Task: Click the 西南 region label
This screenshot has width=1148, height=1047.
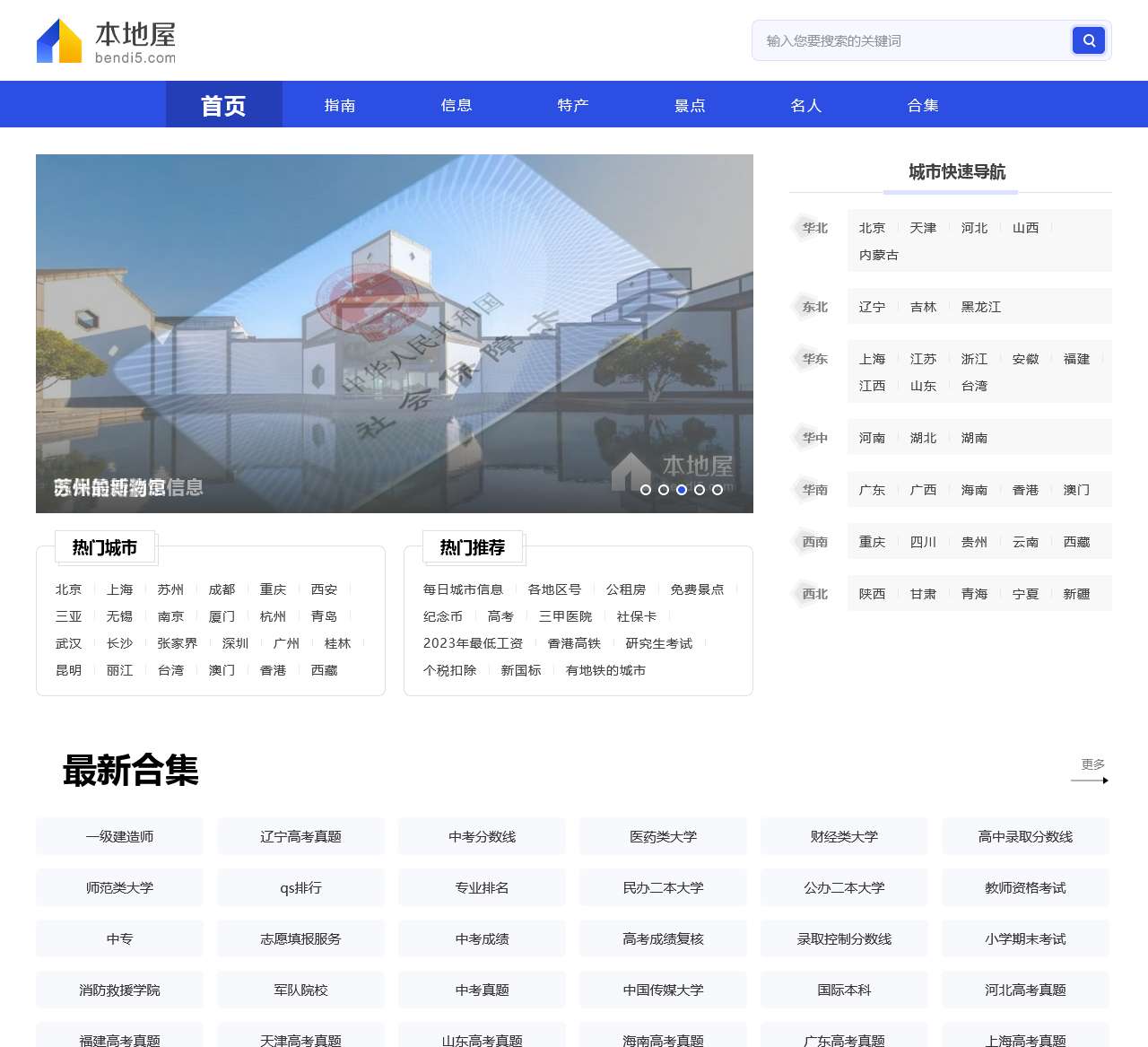Action: click(x=814, y=542)
